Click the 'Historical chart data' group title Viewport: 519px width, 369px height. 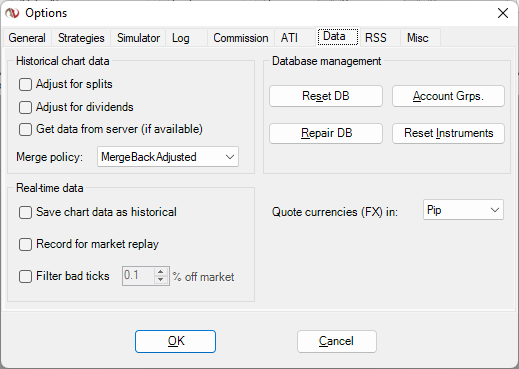63,61
